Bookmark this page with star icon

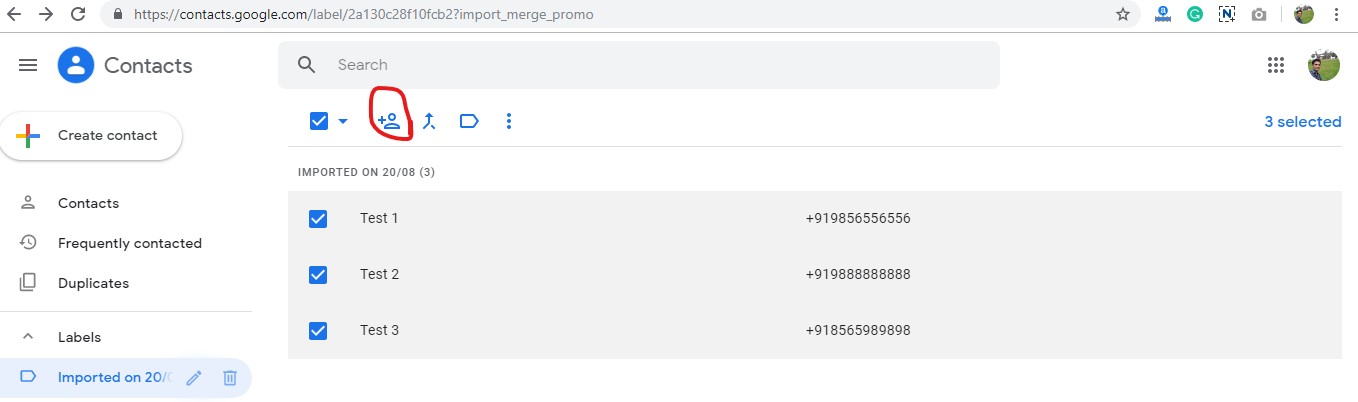(1123, 14)
